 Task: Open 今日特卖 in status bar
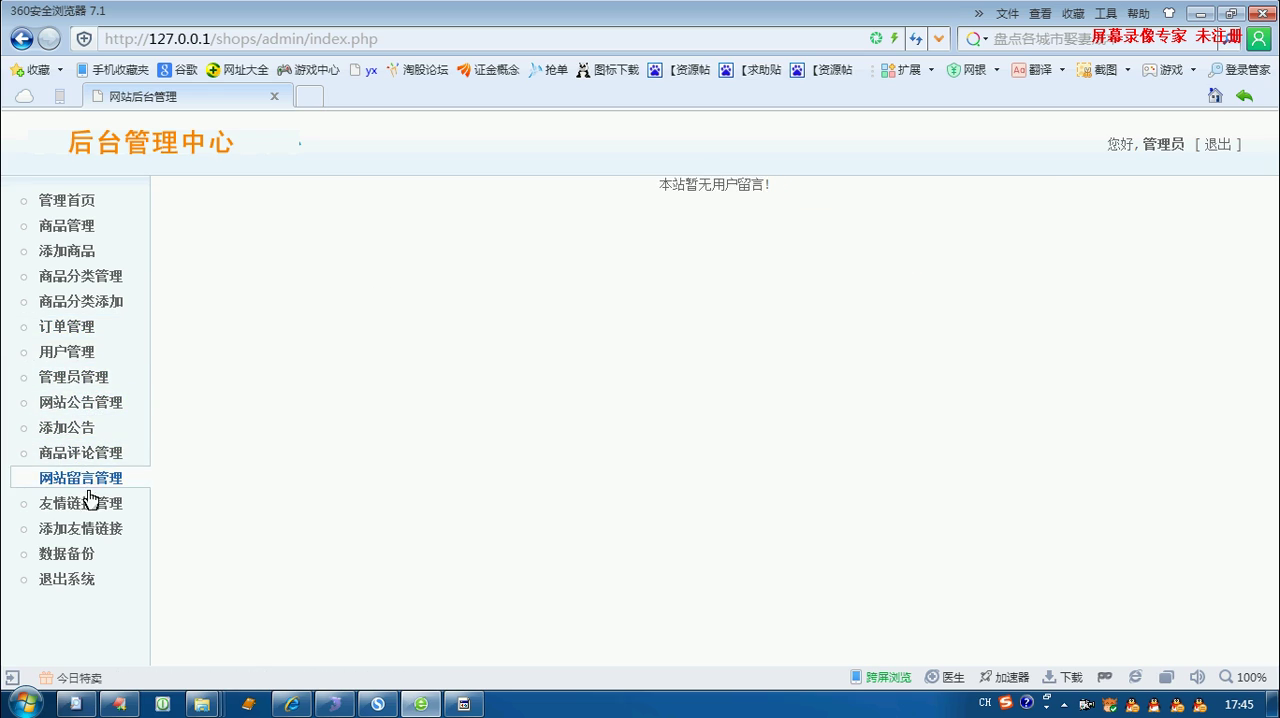pos(70,677)
